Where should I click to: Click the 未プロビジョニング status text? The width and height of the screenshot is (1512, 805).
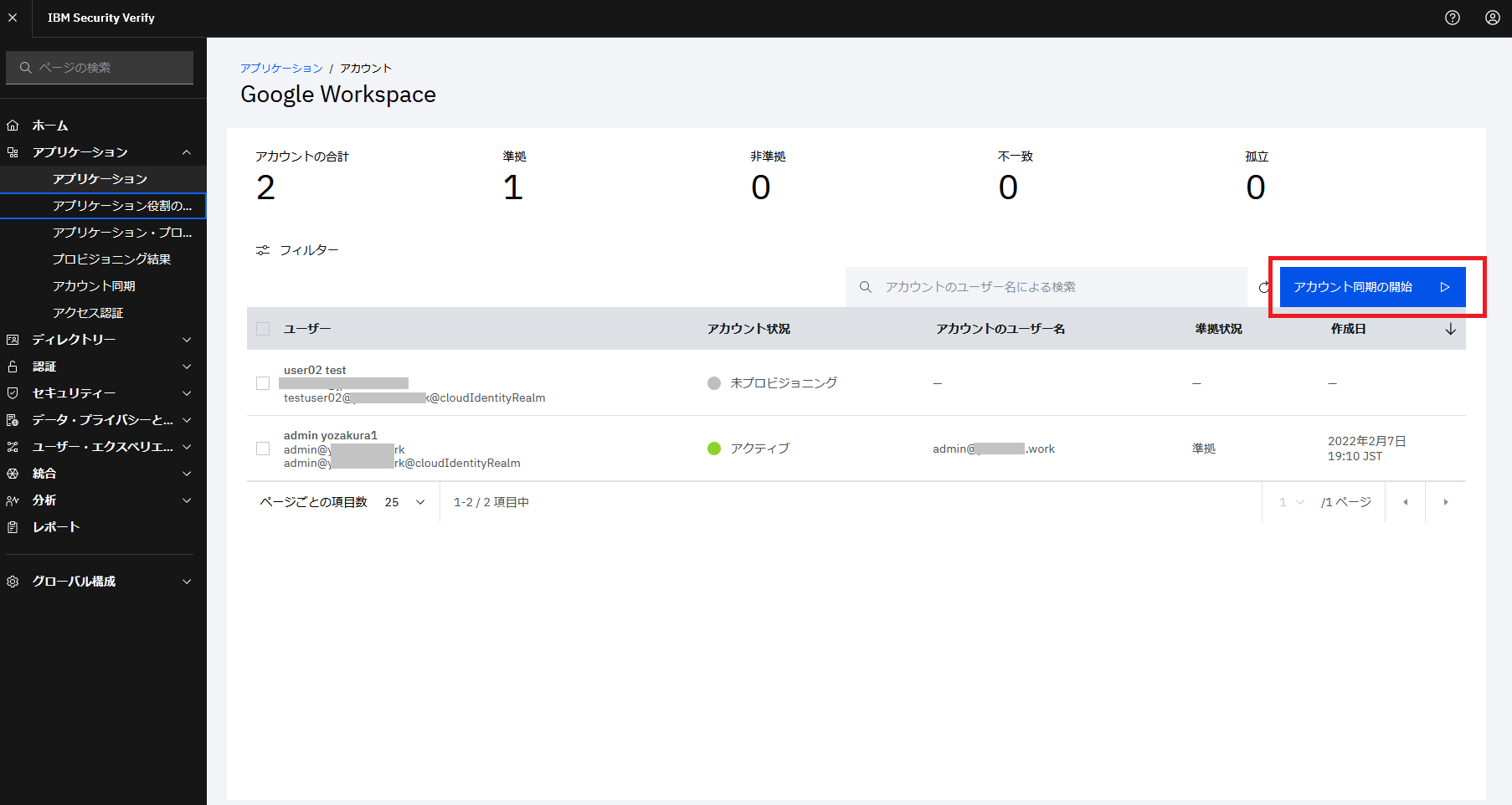pos(784,382)
